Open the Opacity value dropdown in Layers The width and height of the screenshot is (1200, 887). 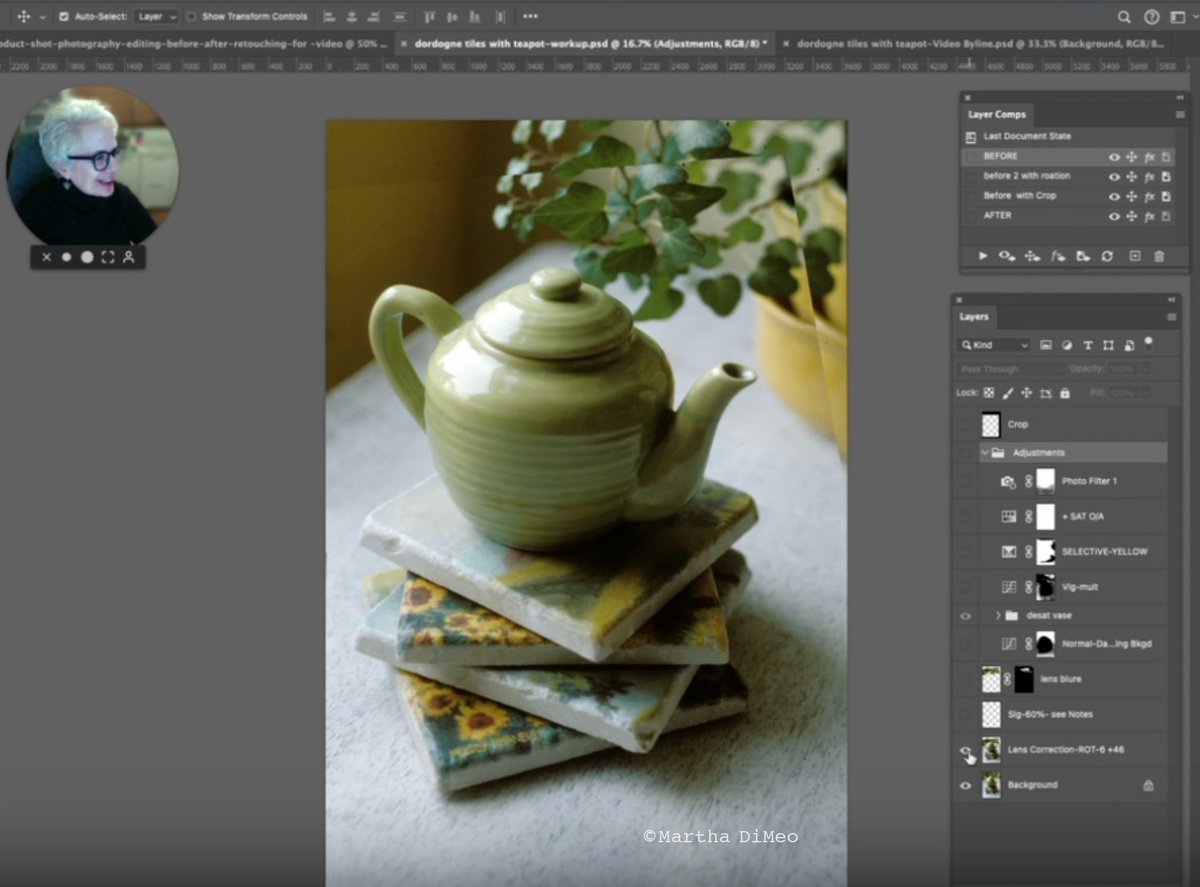point(1145,369)
